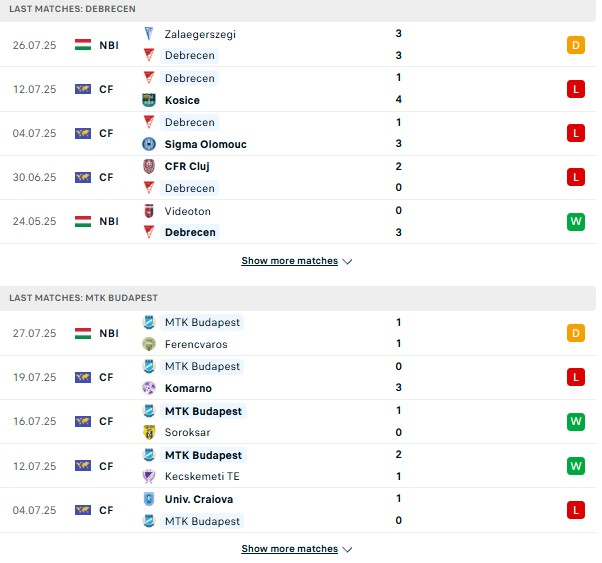Click green W badge for Videoton match
This screenshot has width=602, height=563.
[576, 222]
